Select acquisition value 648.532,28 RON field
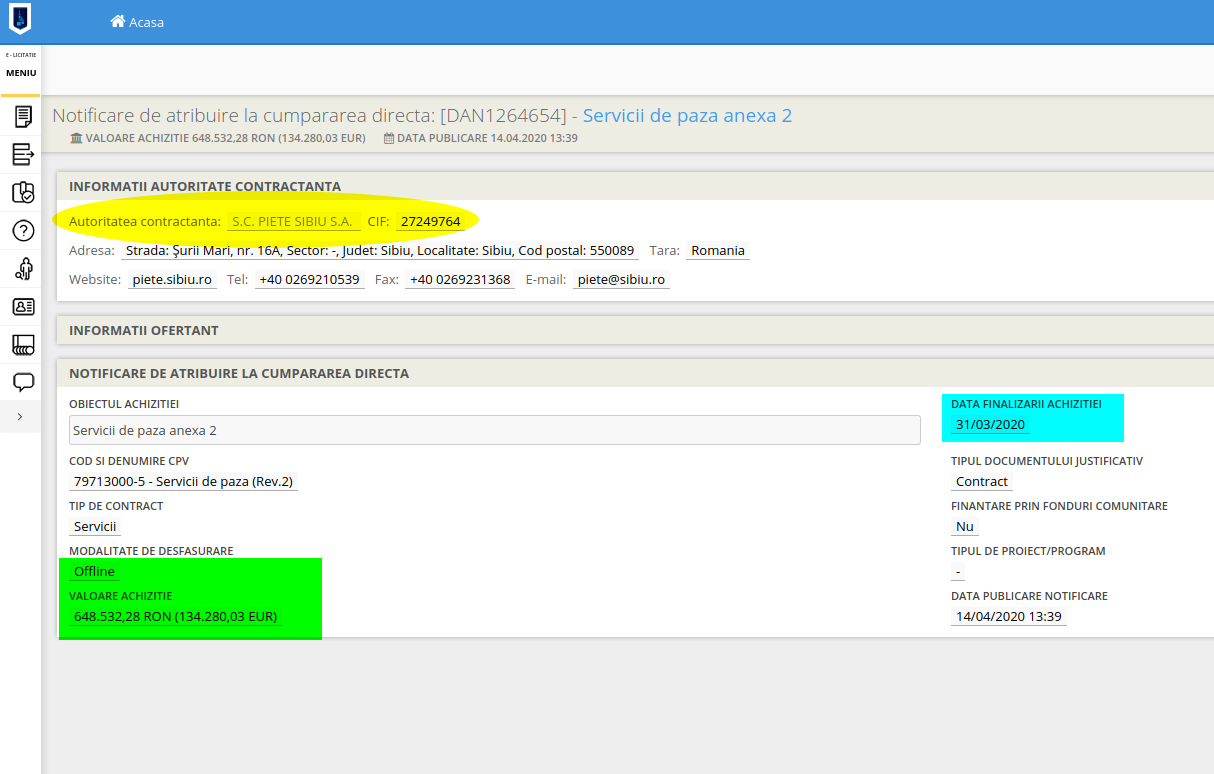Screen dimensions: 1214x774 [x=175, y=617]
